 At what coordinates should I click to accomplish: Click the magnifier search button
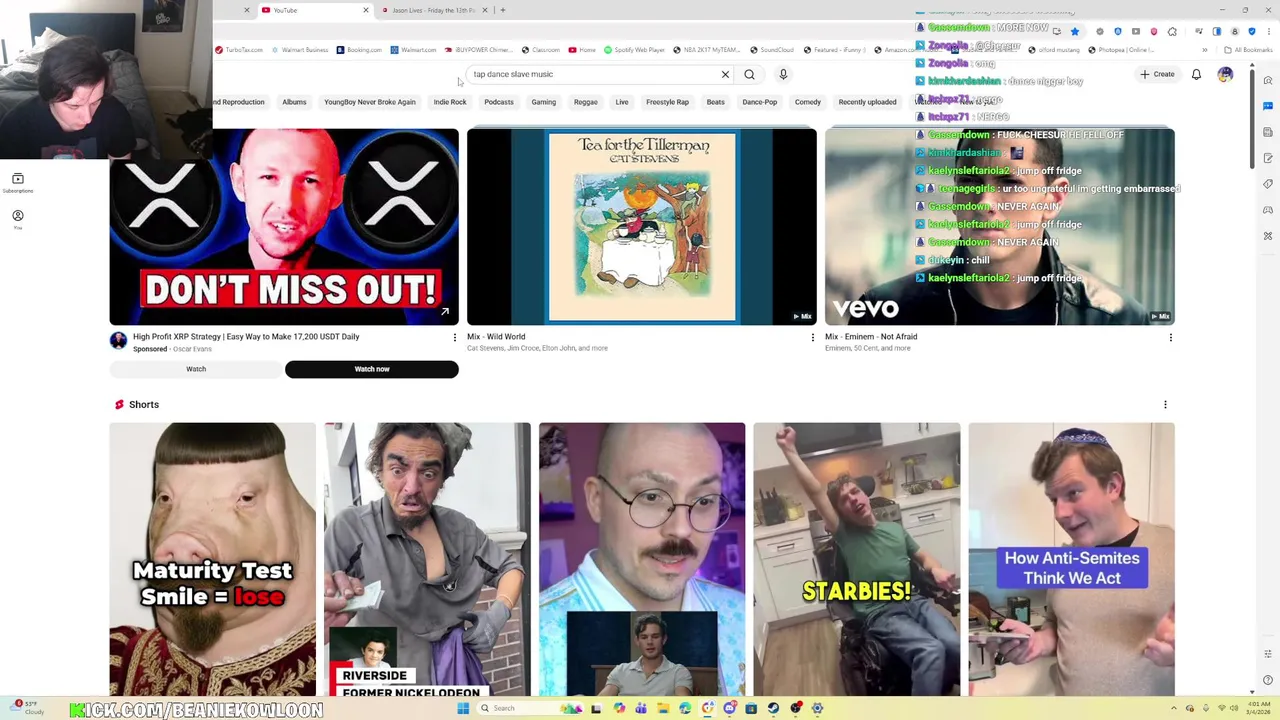pos(749,74)
